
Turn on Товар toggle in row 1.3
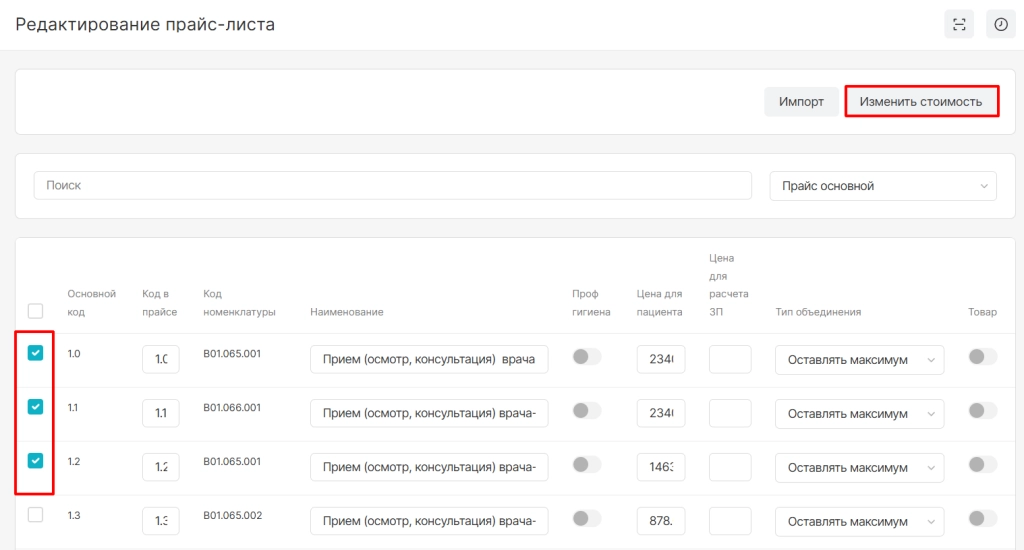(982, 518)
